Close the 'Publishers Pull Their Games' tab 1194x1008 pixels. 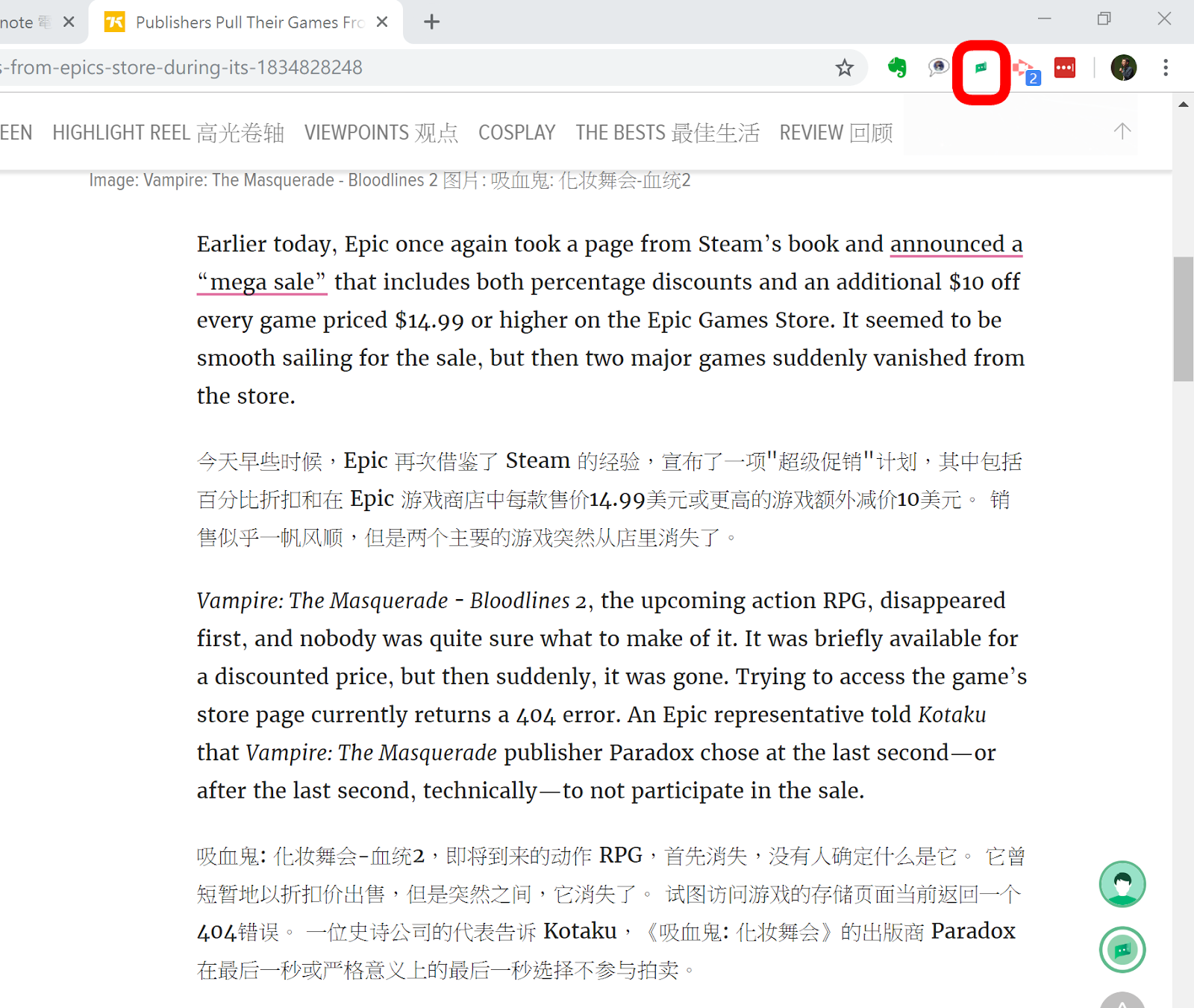382,22
